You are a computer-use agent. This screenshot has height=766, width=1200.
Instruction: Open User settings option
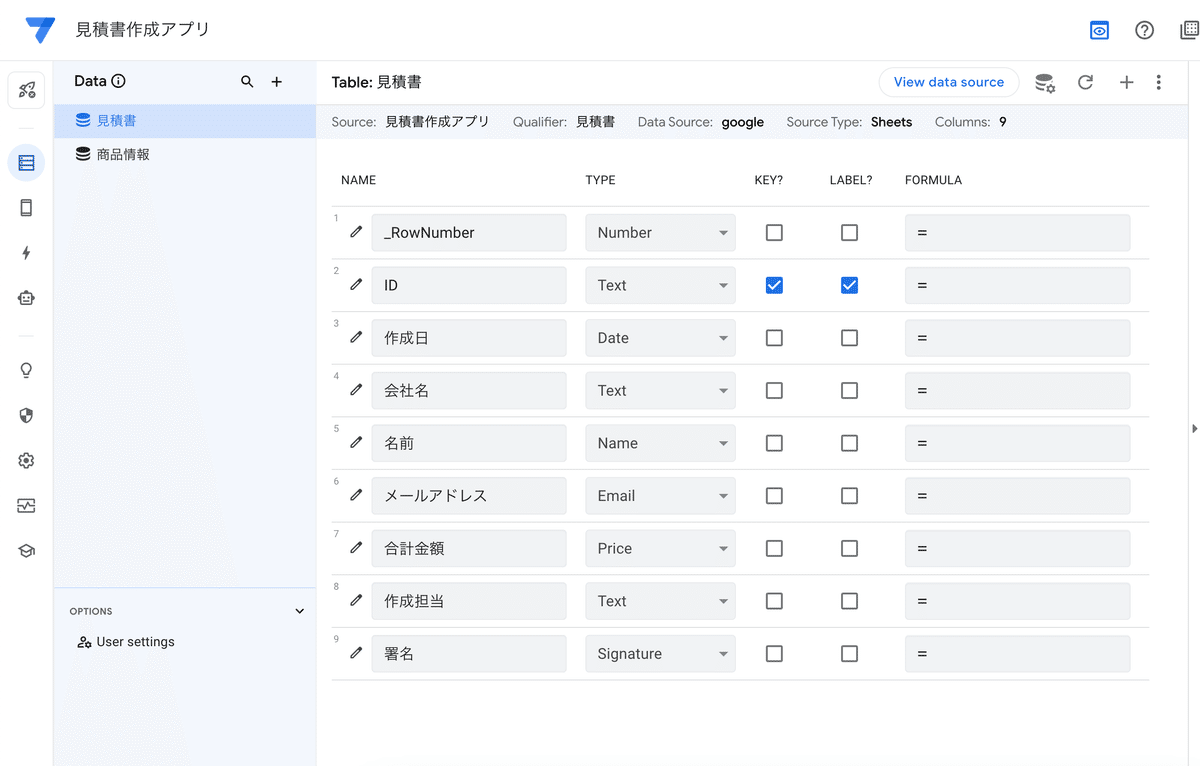coord(126,642)
